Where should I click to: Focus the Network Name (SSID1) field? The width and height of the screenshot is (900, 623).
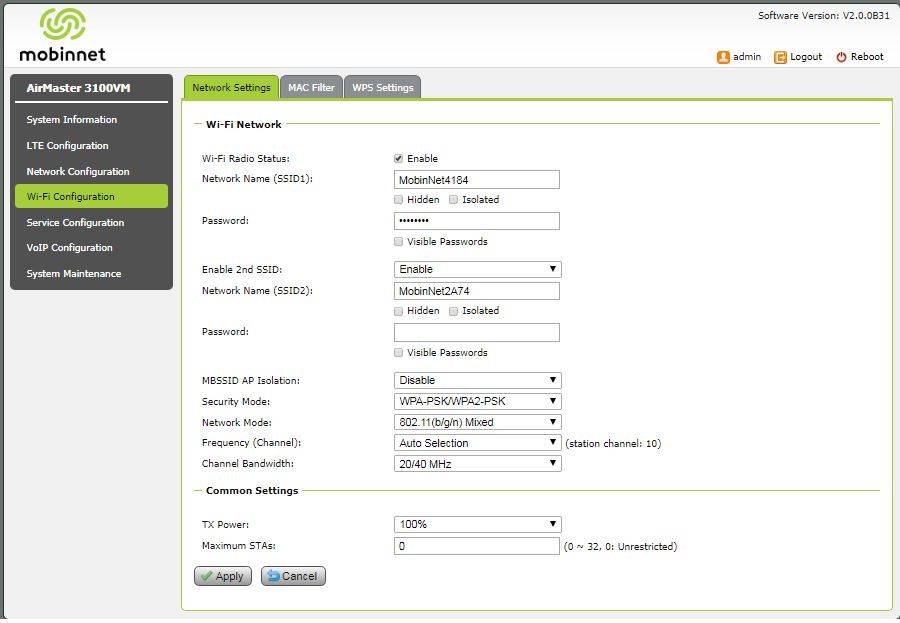point(477,180)
